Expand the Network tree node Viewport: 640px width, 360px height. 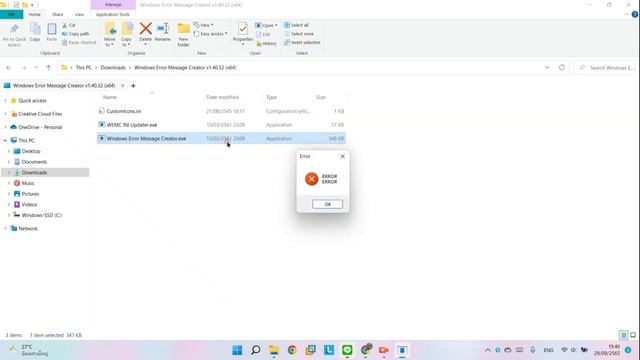tap(5, 229)
